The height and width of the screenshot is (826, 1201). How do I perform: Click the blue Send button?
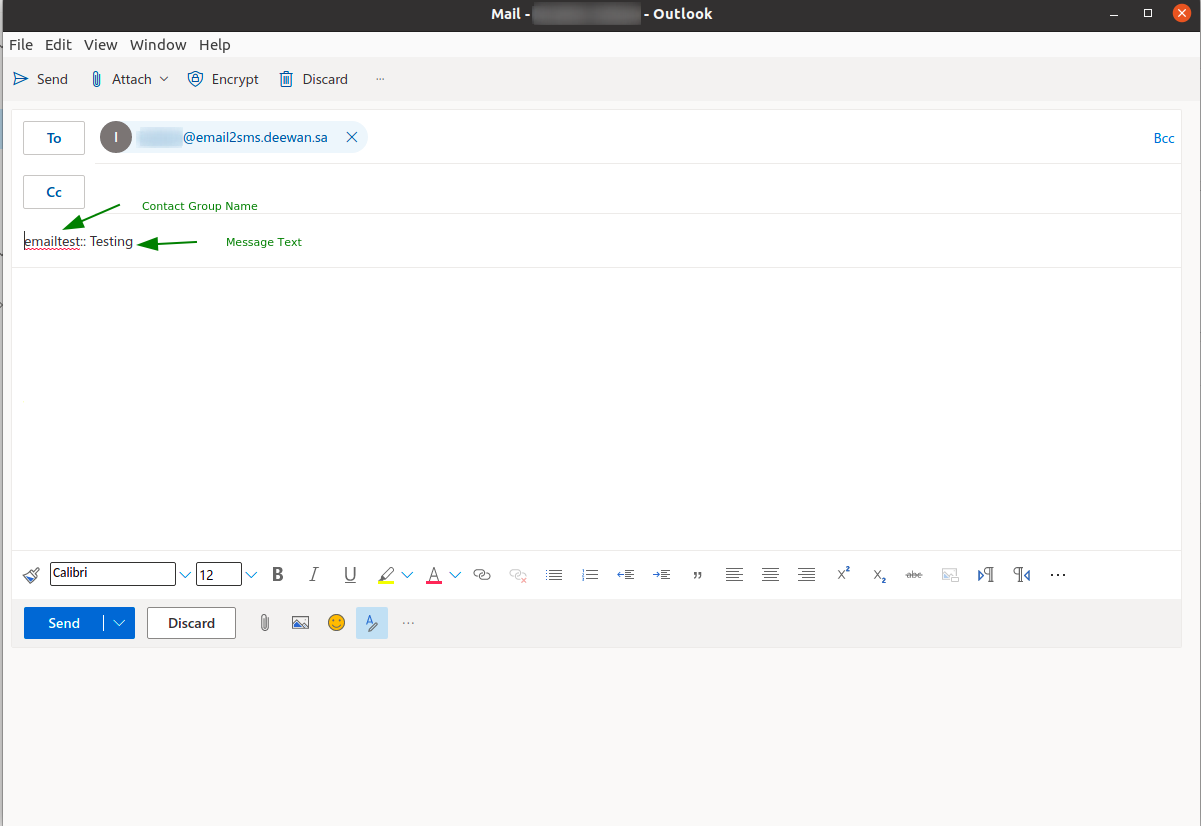(x=63, y=623)
